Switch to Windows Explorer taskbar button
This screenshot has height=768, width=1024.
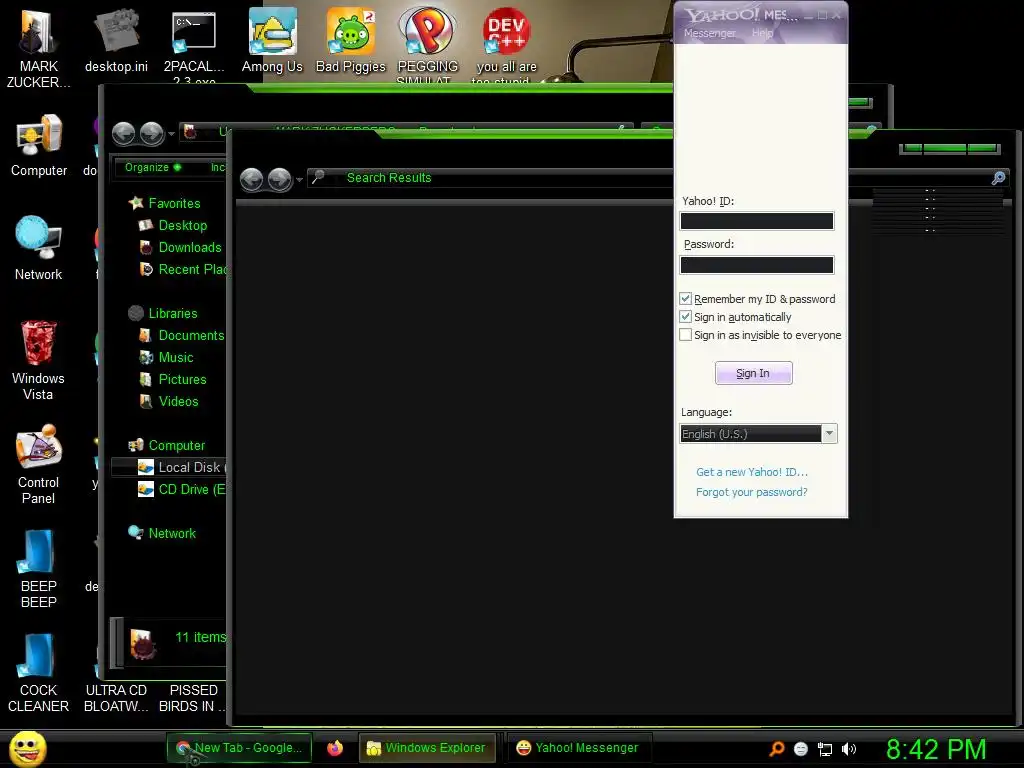tap(426, 748)
